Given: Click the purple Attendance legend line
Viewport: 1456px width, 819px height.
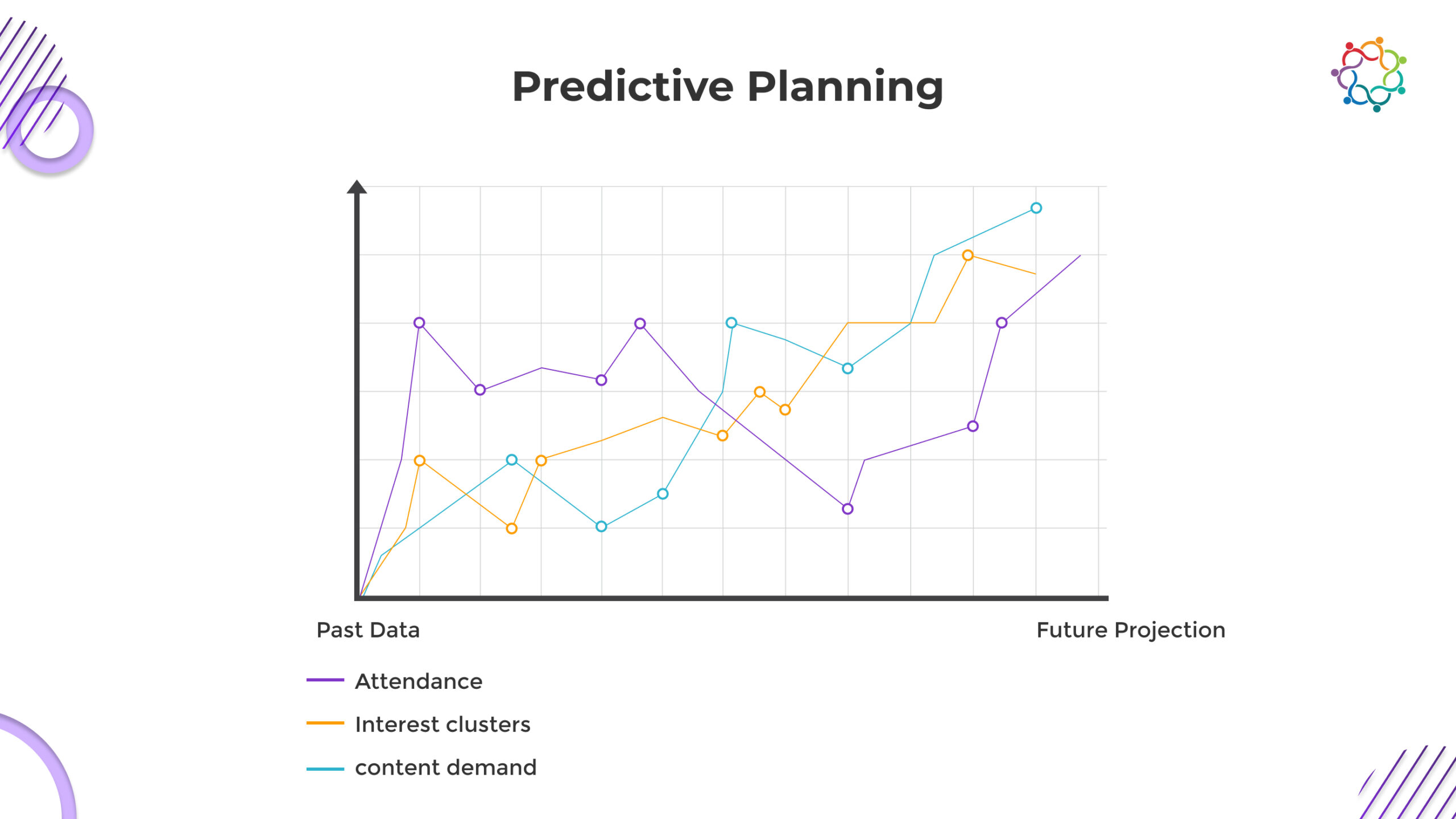Looking at the screenshot, I should (325, 680).
